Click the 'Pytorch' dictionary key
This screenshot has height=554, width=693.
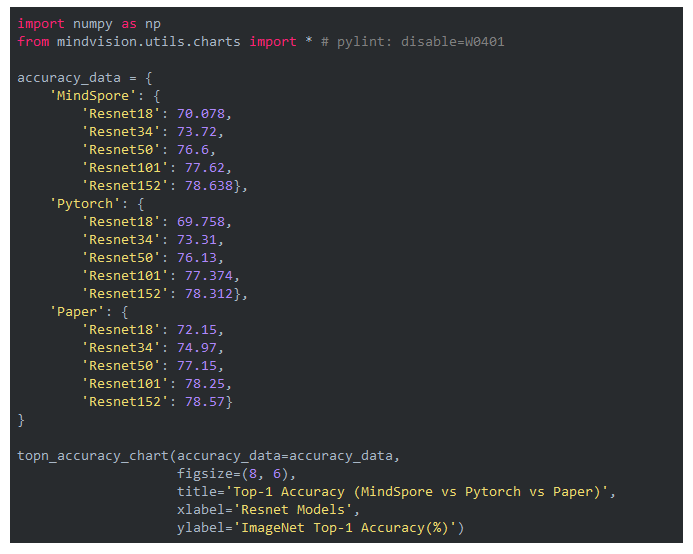(88, 203)
